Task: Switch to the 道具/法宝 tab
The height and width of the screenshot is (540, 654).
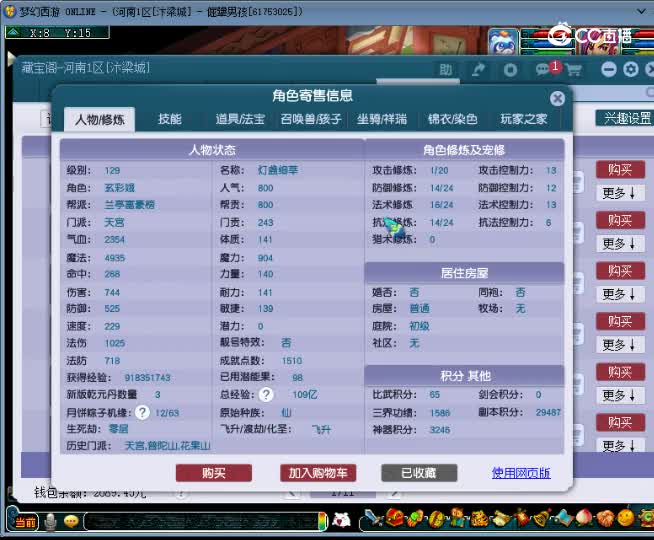Action: tap(240, 119)
